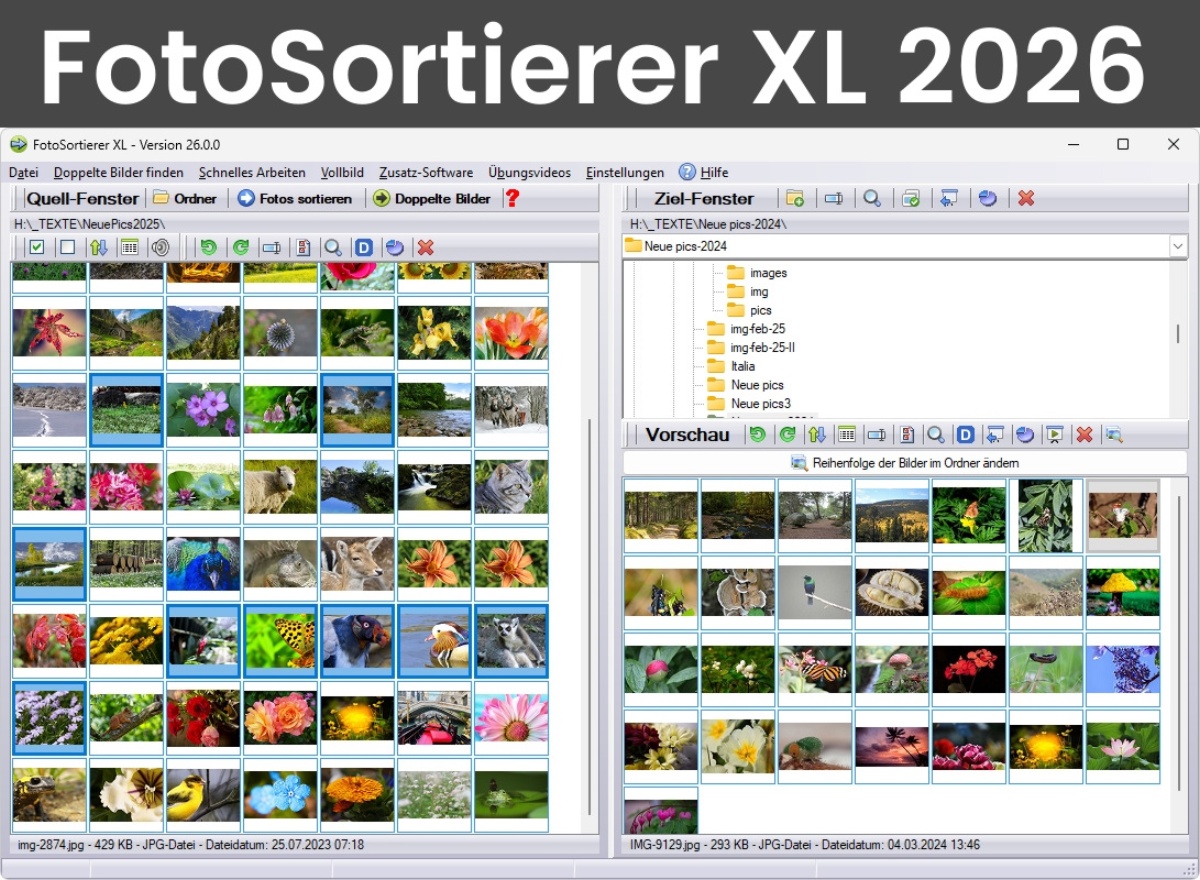Click the rename icon in Ziel-Fenster toolbar
The image size is (1200, 880).
point(833,198)
